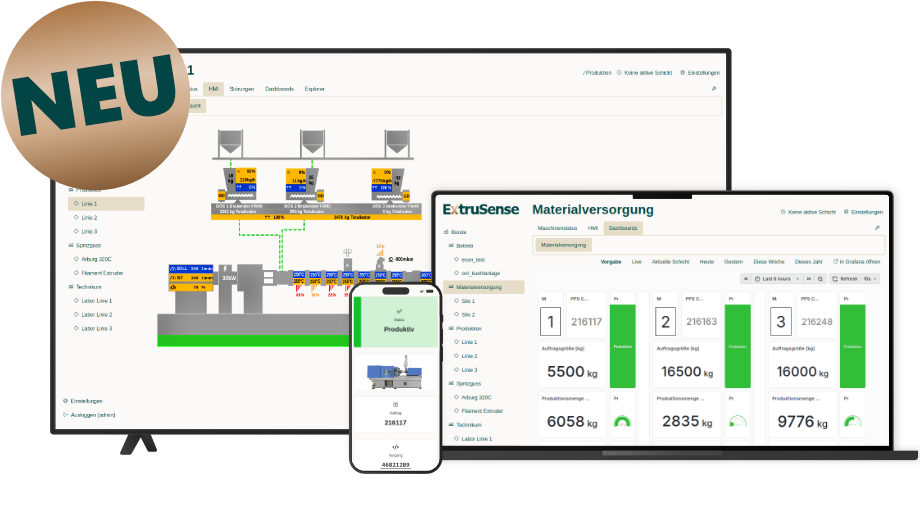
Task: Choose the Dieses Jahr time filter
Action: coord(809,262)
